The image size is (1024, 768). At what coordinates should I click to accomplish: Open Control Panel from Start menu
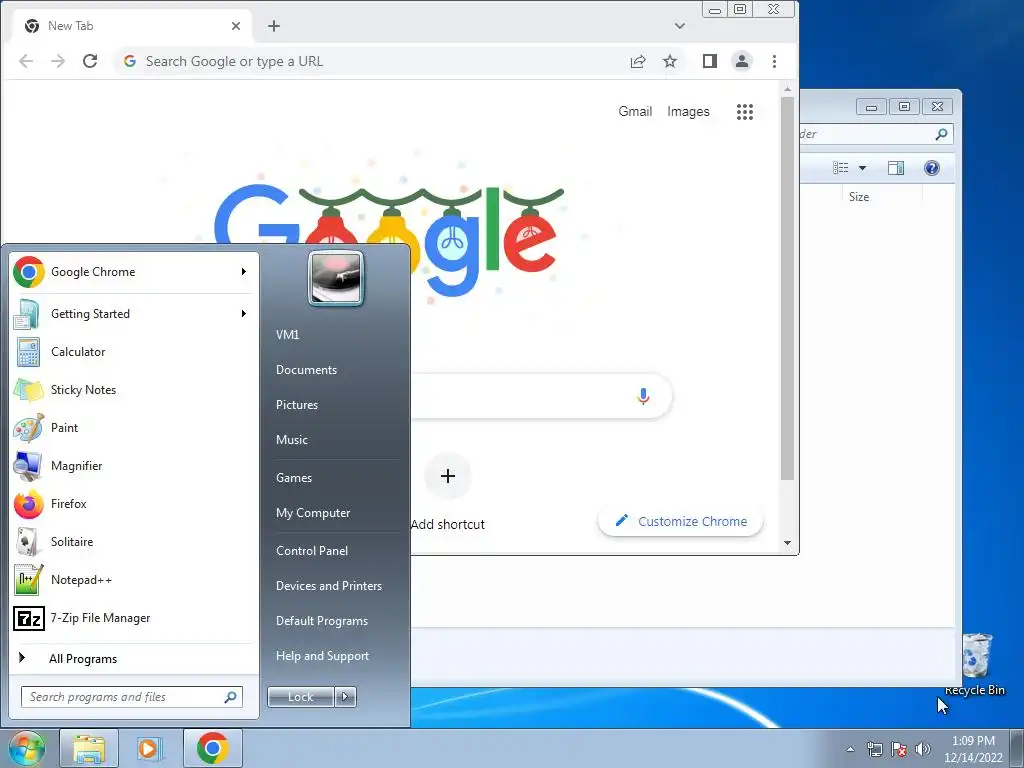(312, 551)
